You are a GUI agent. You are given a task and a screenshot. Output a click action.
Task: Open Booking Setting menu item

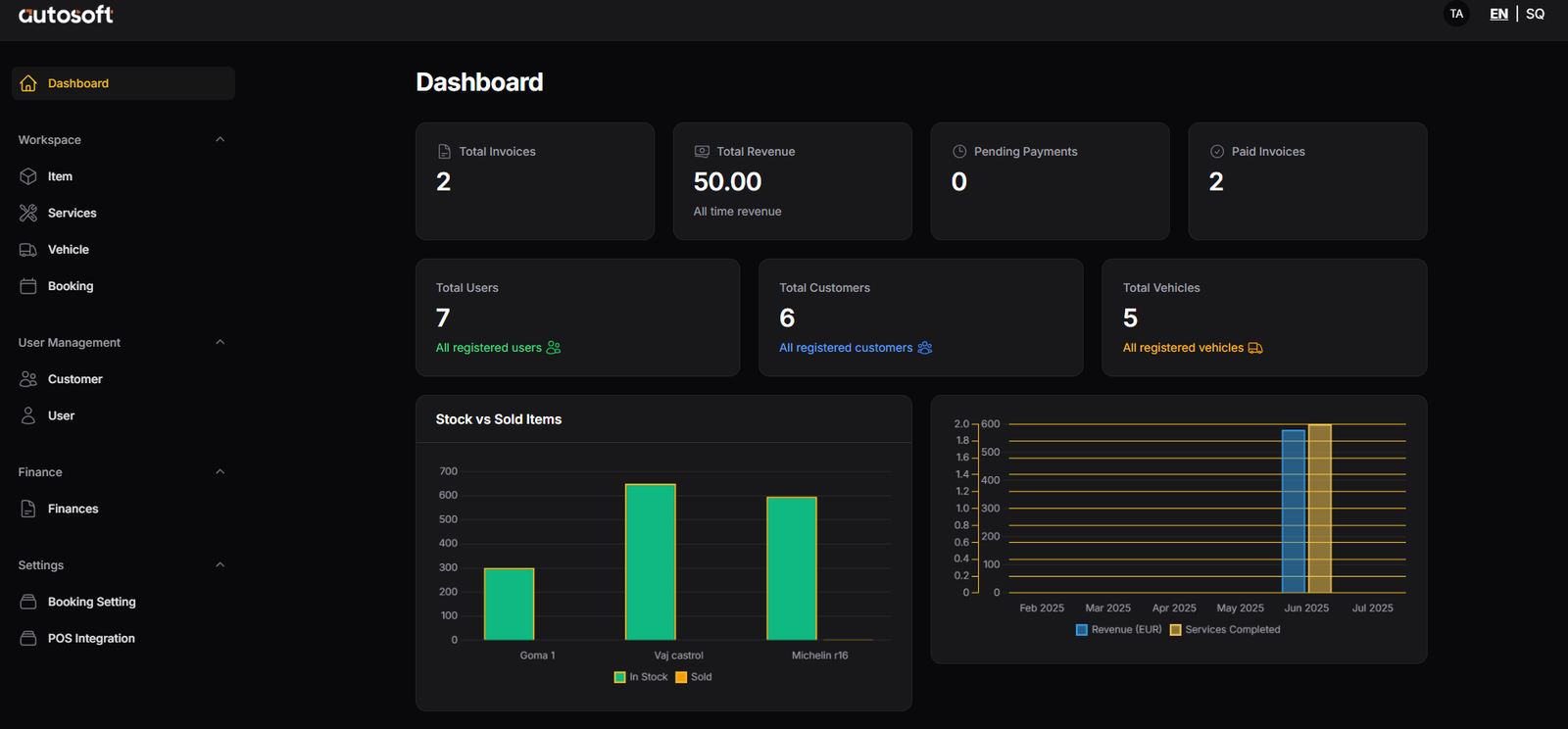[91, 602]
